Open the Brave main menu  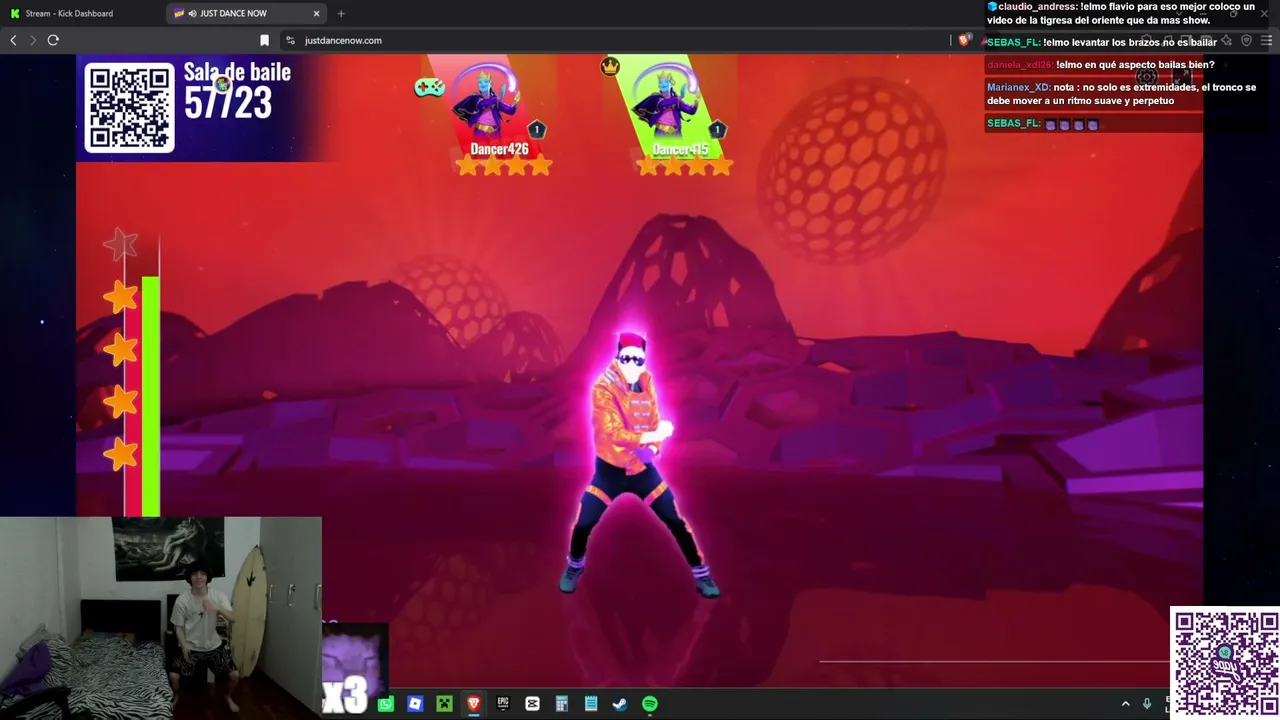point(1266,40)
